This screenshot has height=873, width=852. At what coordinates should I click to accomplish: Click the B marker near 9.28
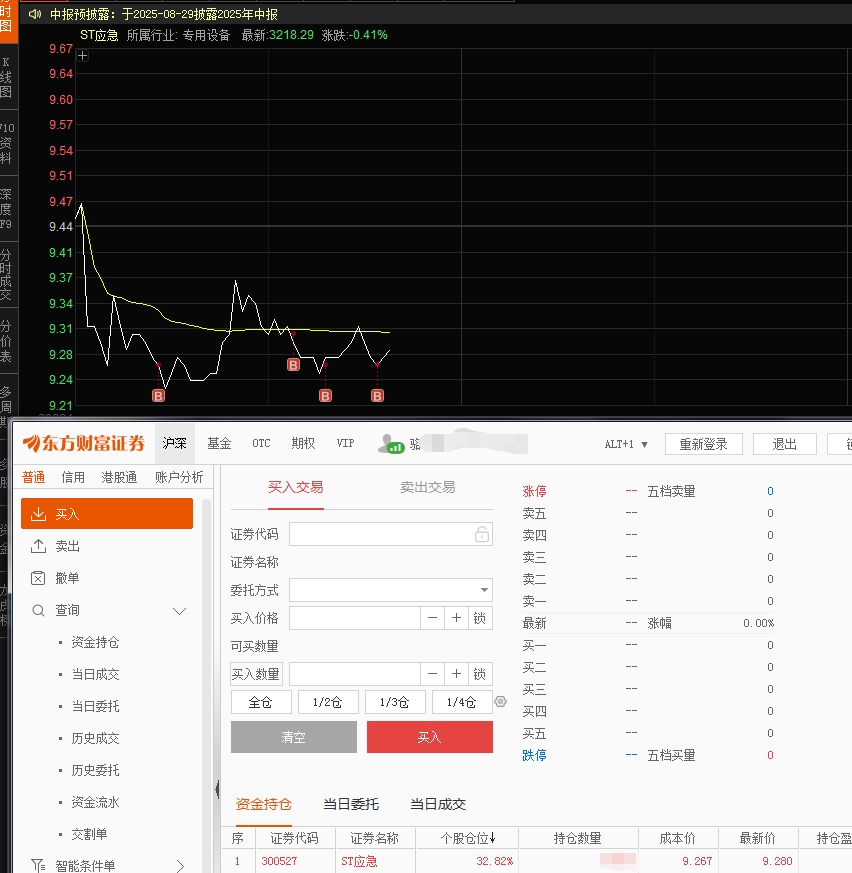click(293, 365)
